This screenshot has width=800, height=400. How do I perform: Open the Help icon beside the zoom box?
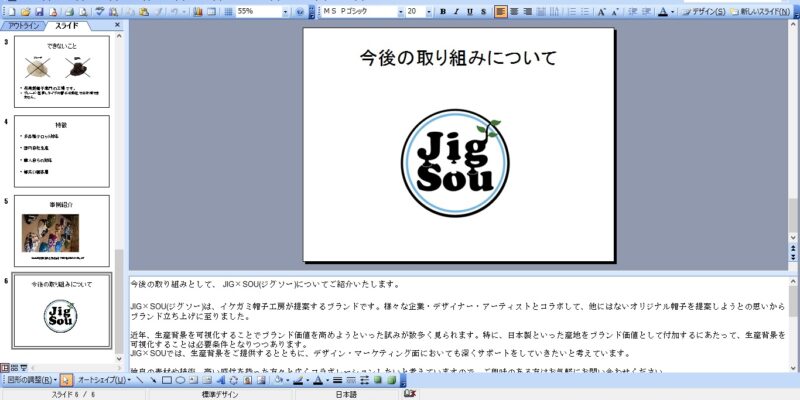[300, 12]
